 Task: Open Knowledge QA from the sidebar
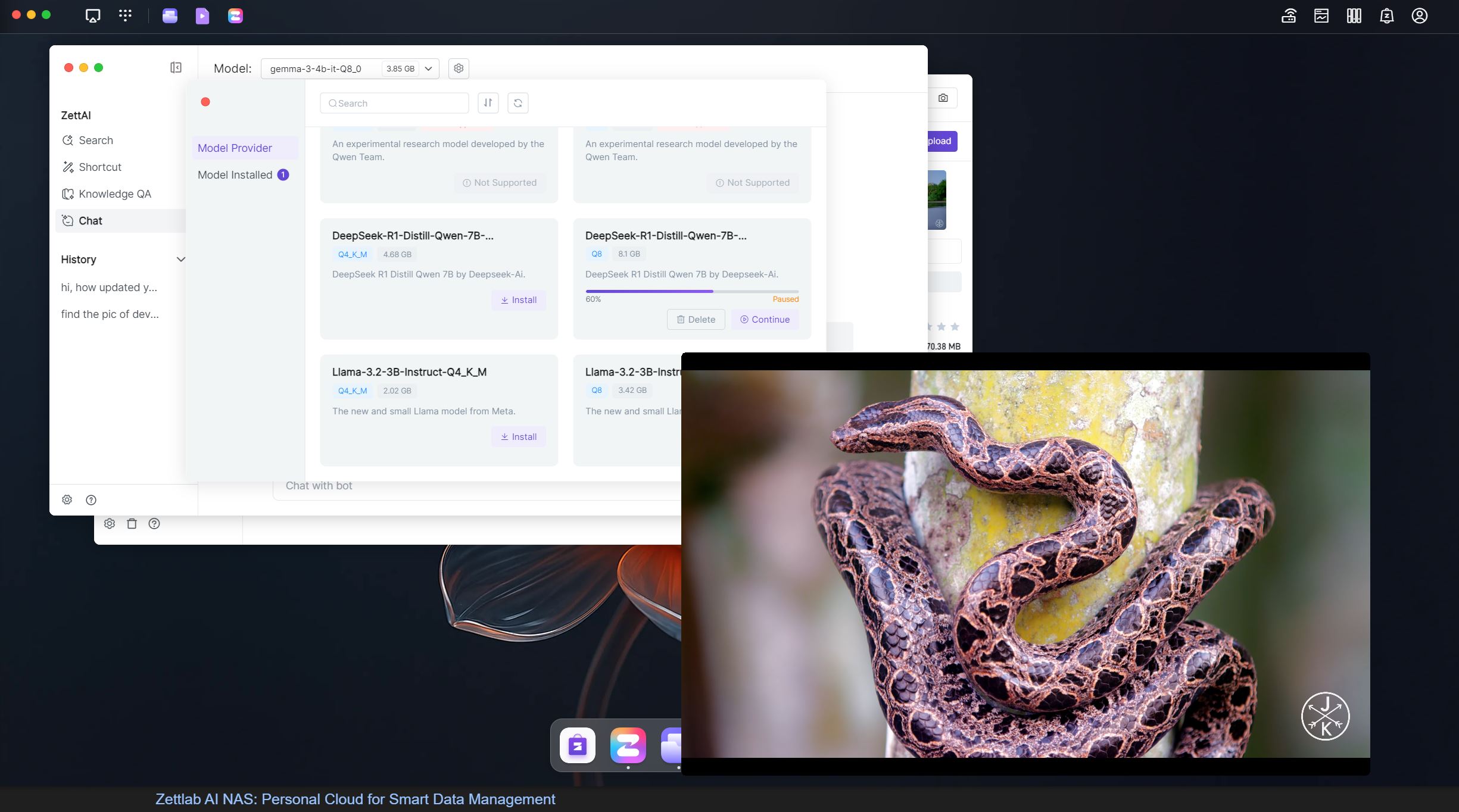pos(114,193)
